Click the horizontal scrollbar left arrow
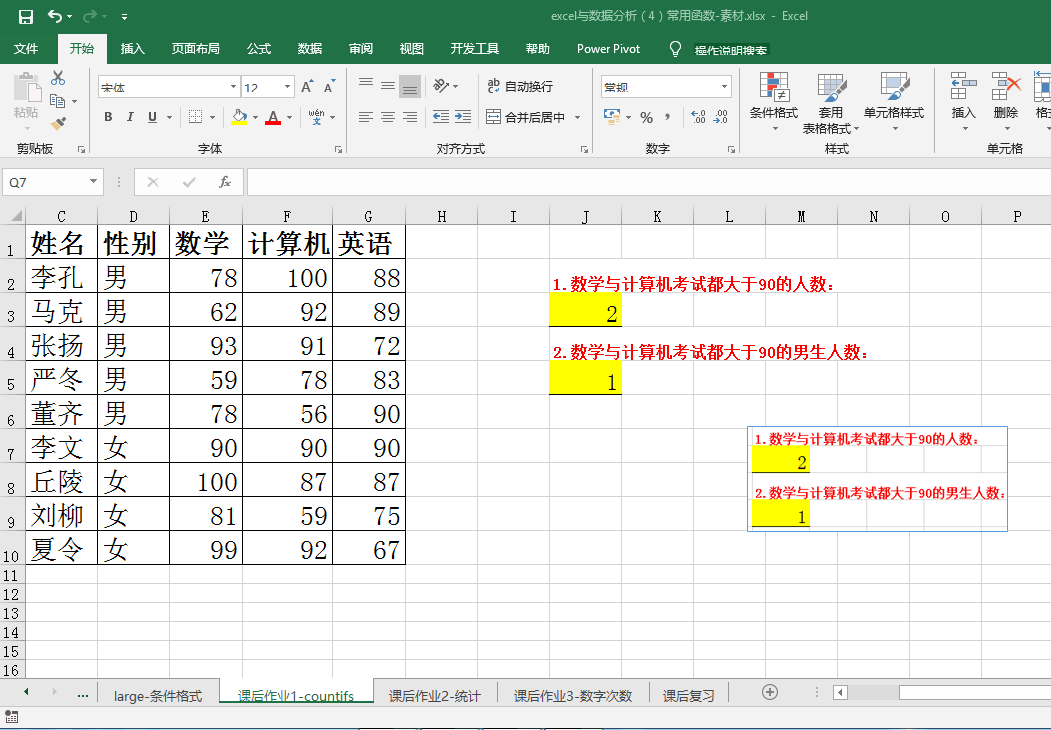Viewport: 1051px width, 730px height. point(841,692)
